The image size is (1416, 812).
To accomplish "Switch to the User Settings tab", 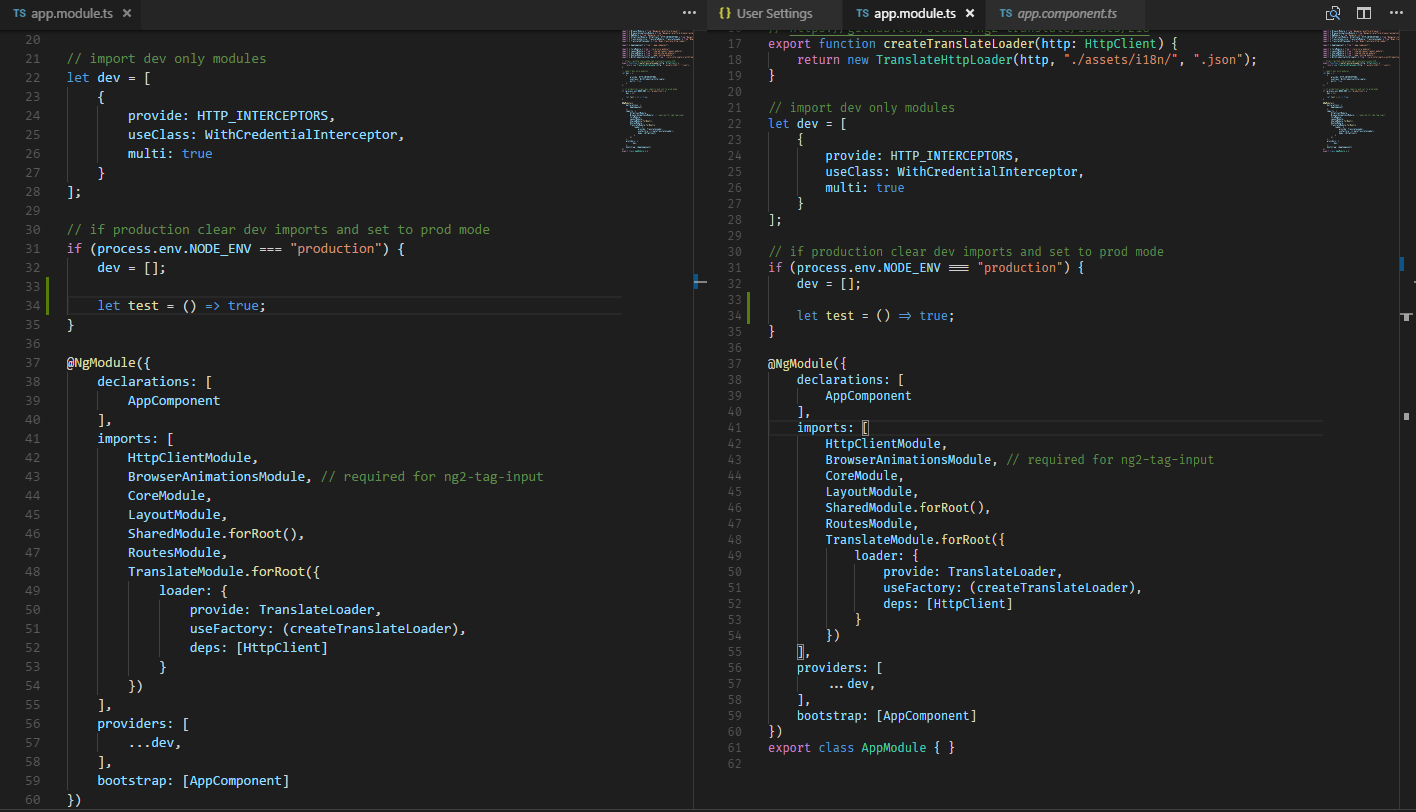I will point(780,14).
